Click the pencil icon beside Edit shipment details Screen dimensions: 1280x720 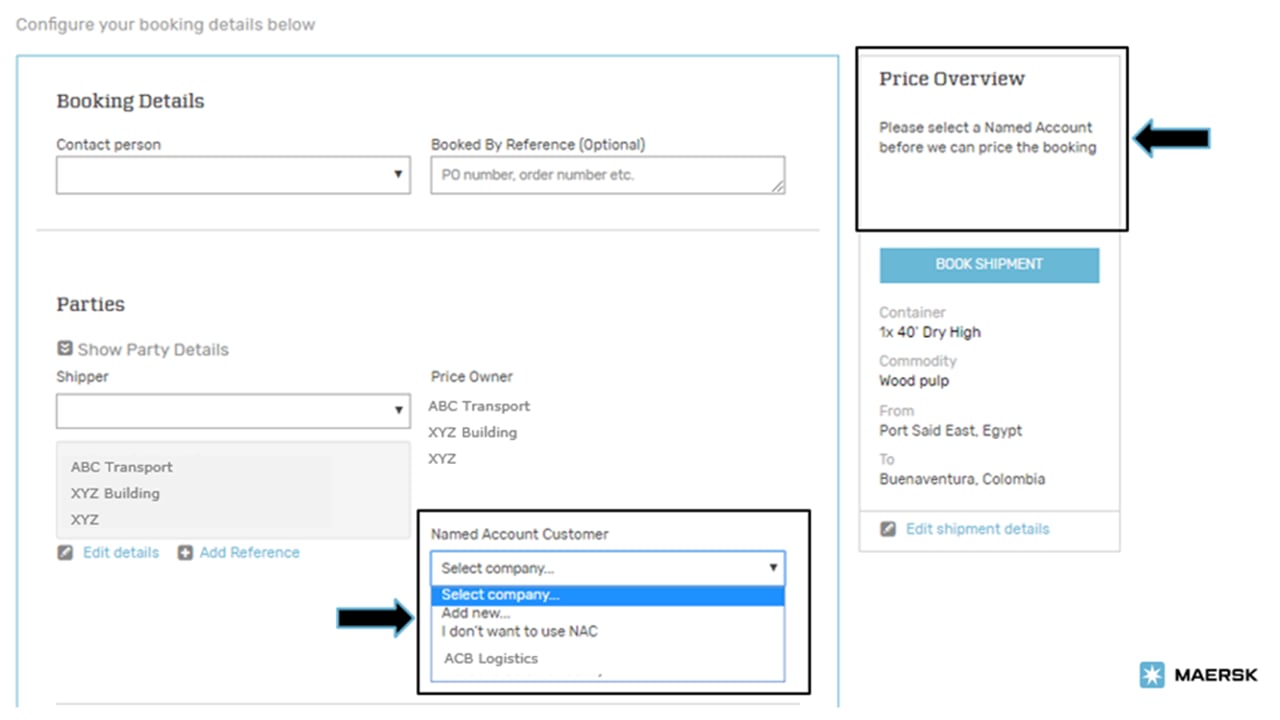point(888,529)
